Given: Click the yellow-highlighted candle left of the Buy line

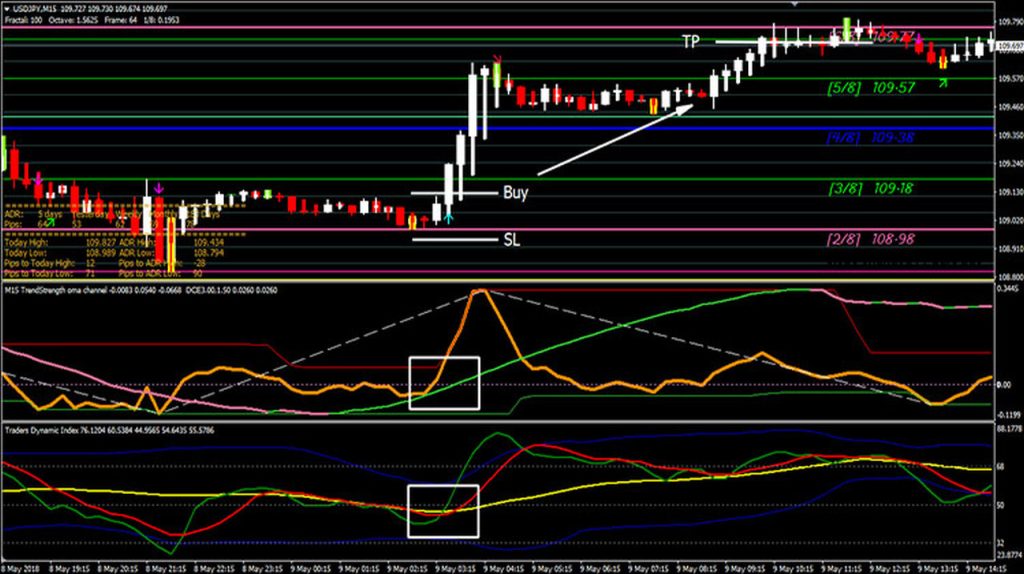Looking at the screenshot, I should pyautogui.click(x=412, y=222).
